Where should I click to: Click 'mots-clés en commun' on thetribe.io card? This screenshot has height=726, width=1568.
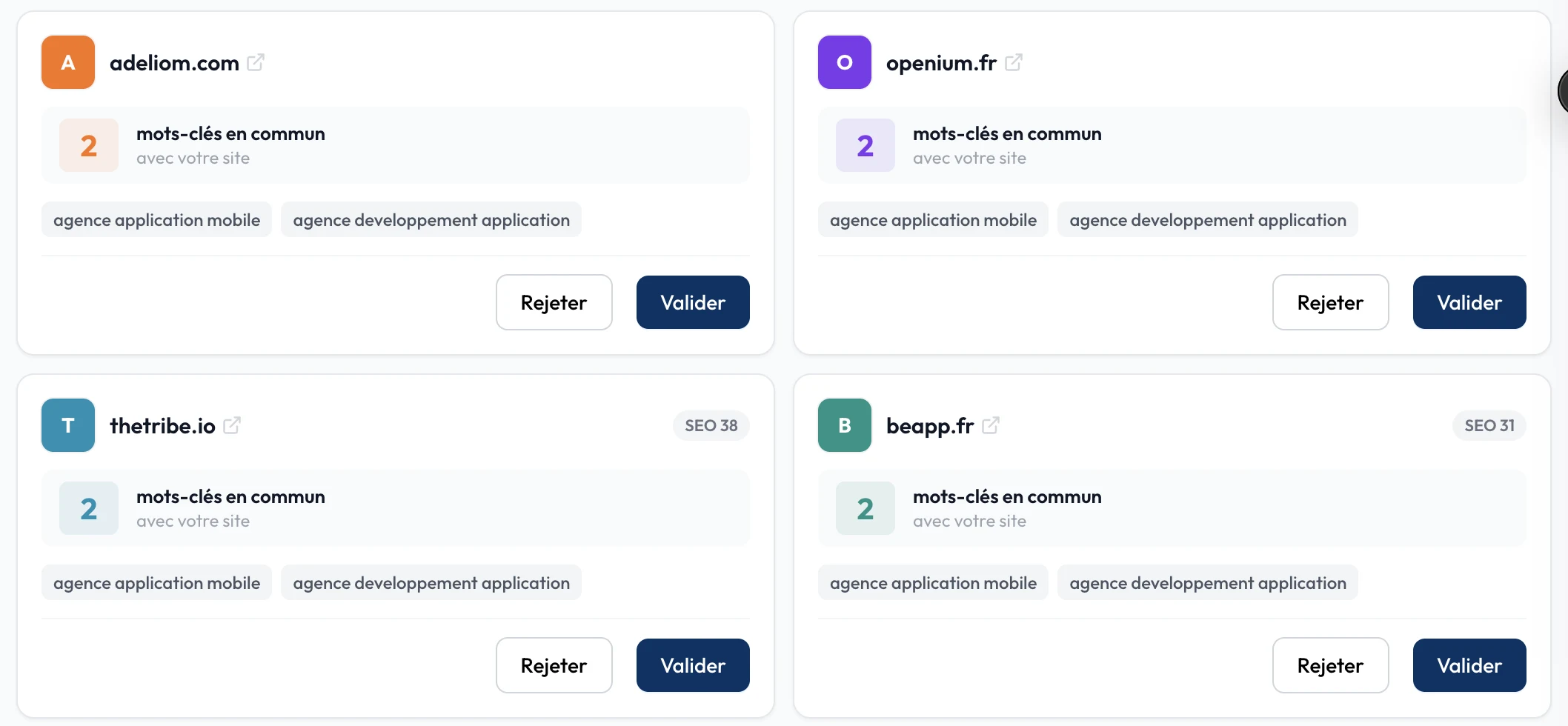[x=230, y=497]
